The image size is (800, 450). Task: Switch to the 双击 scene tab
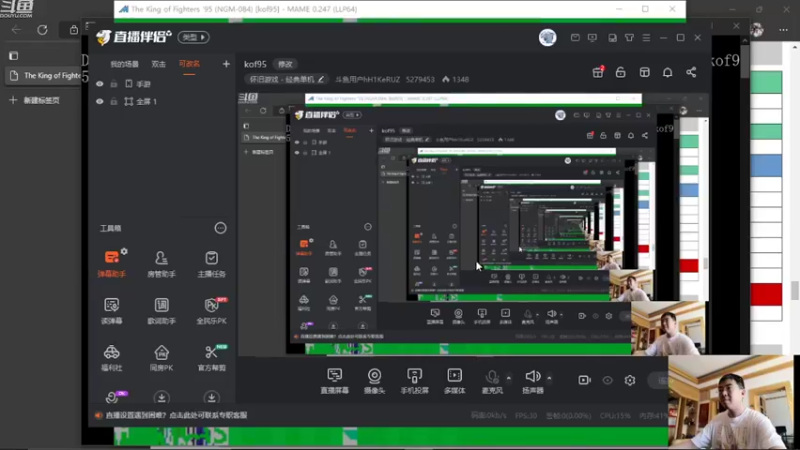click(x=159, y=64)
